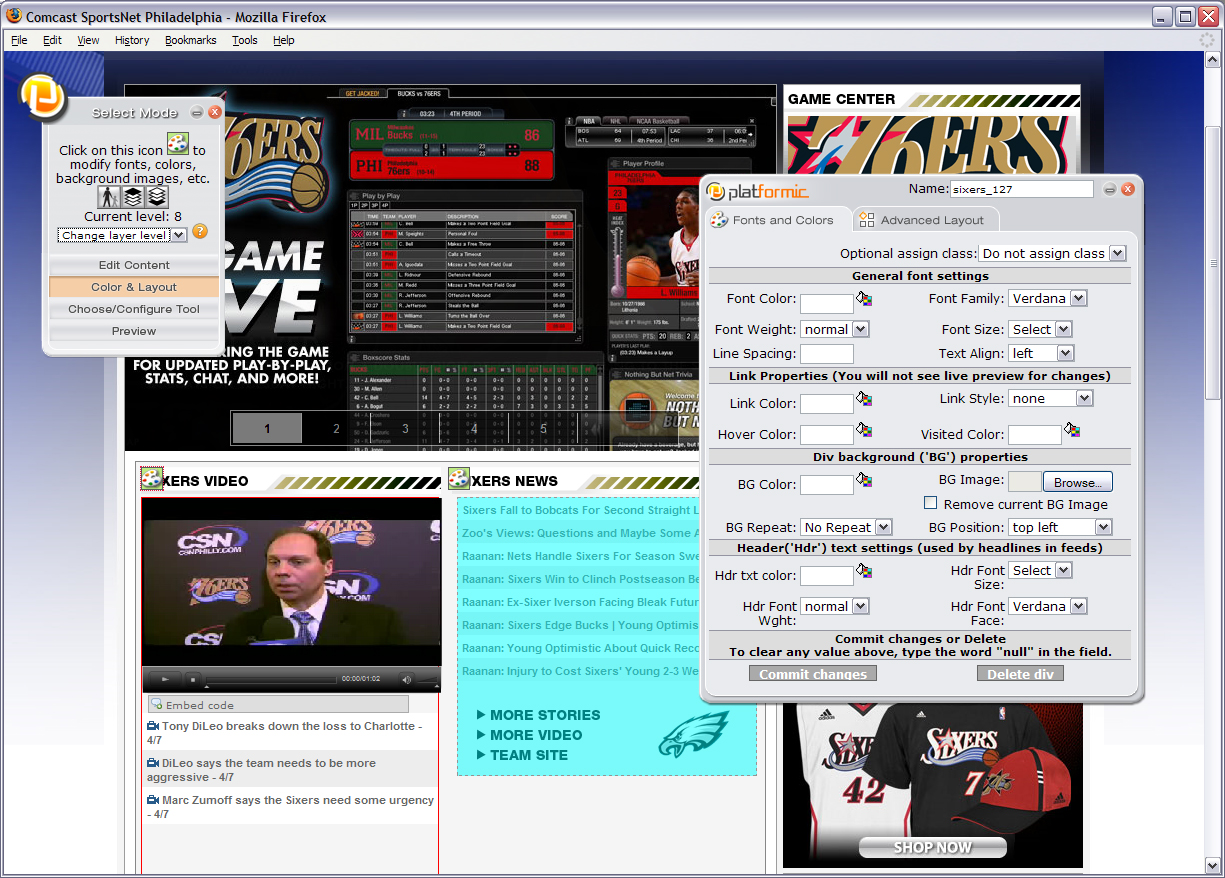The image size is (1225, 878).
Task: Open the Font Size dropdown
Action: (x=1039, y=329)
